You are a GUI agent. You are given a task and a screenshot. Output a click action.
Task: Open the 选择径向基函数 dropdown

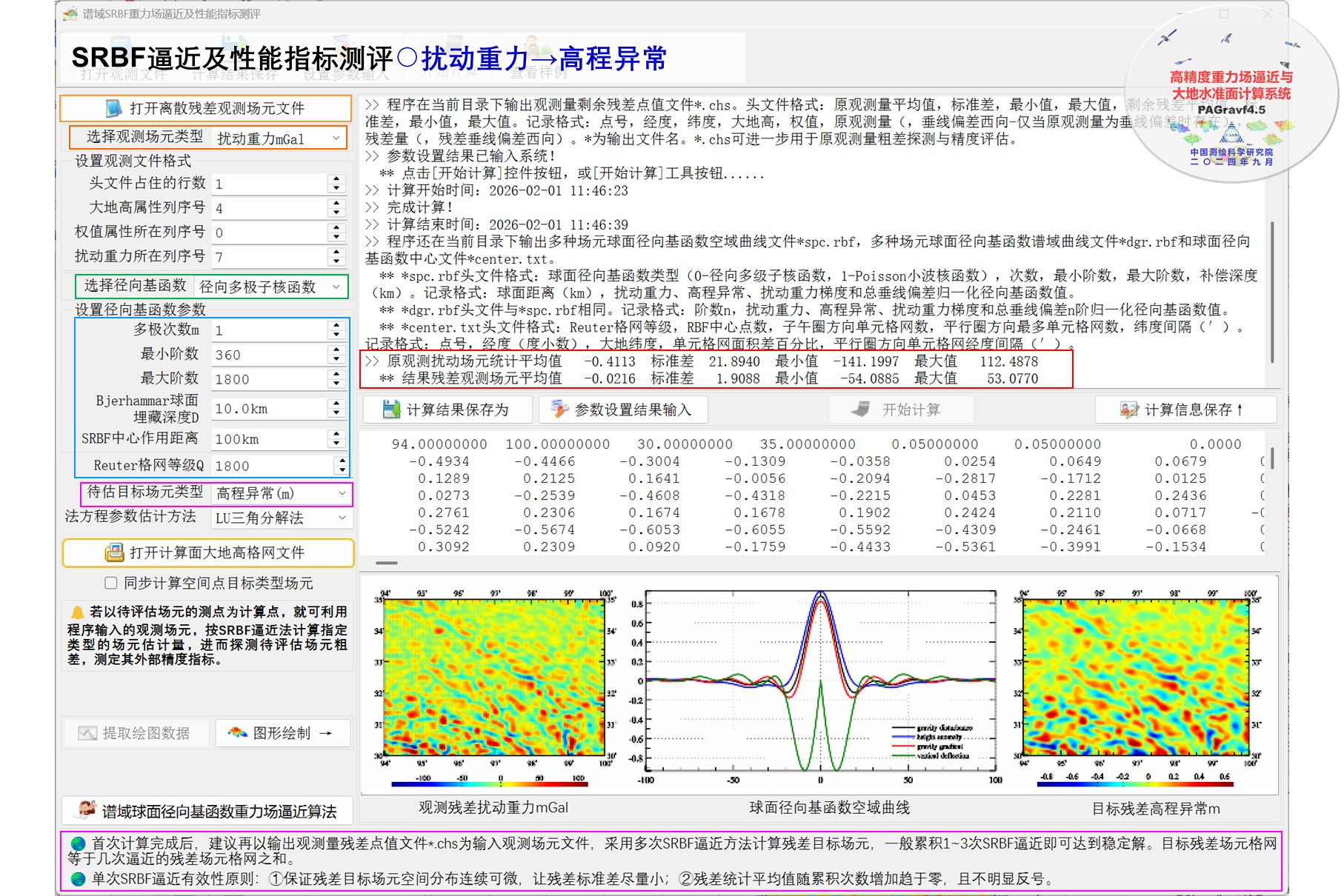click(x=271, y=287)
